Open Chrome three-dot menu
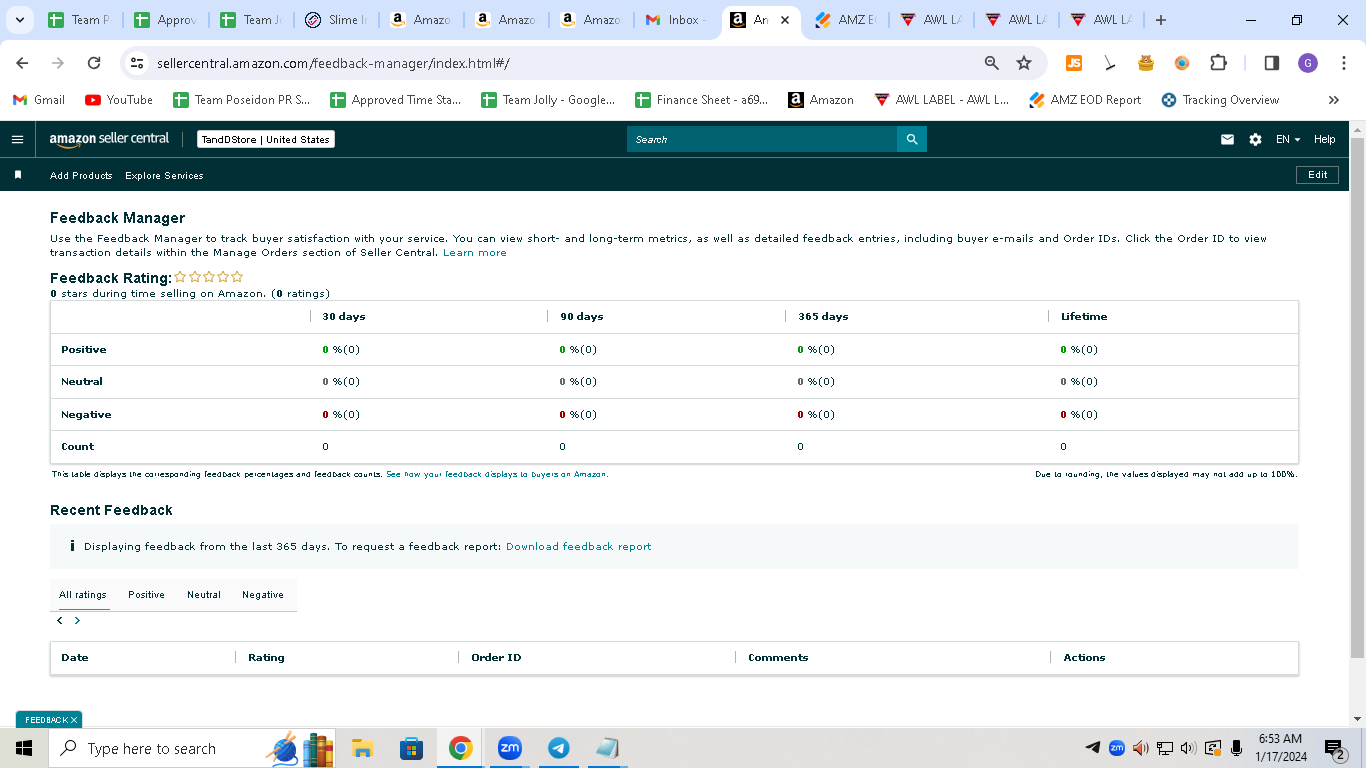The width and height of the screenshot is (1366, 768). tap(1344, 63)
